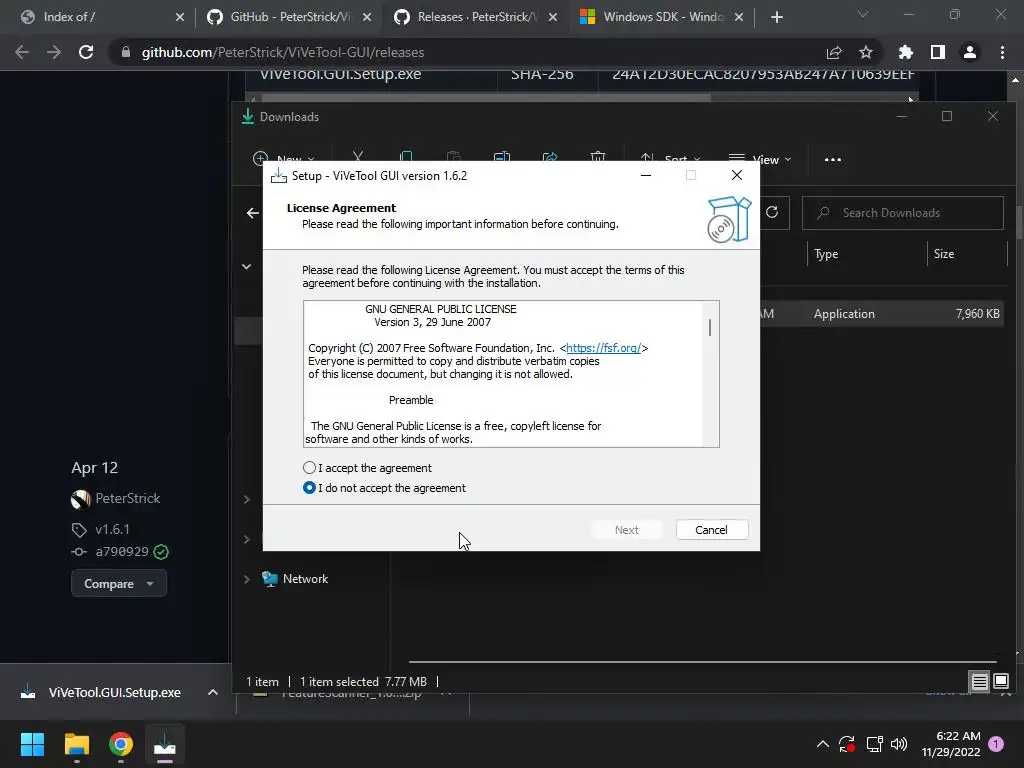Show hidden system tray icons

tap(823, 744)
